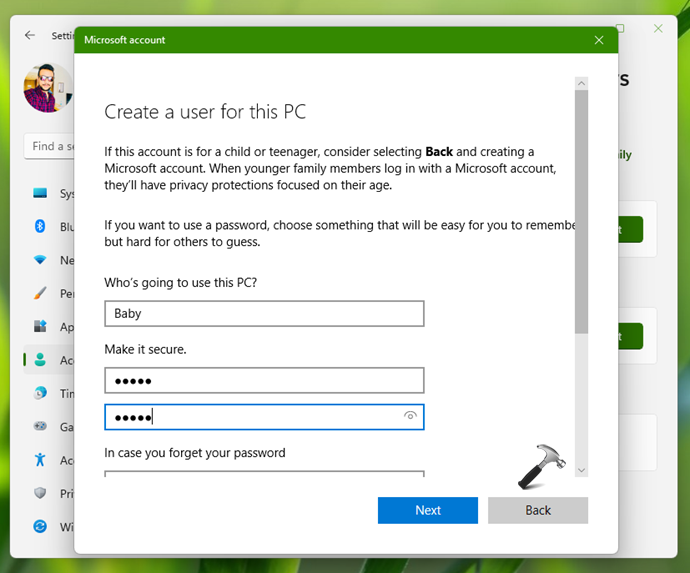Click the first password field

coord(264,380)
